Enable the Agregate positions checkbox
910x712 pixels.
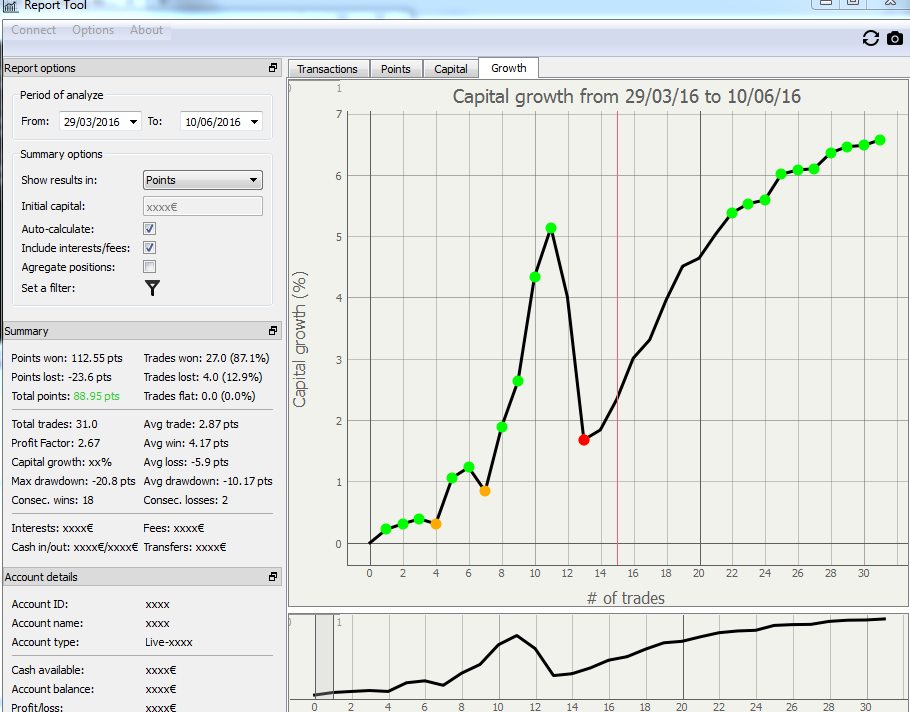pos(150,267)
